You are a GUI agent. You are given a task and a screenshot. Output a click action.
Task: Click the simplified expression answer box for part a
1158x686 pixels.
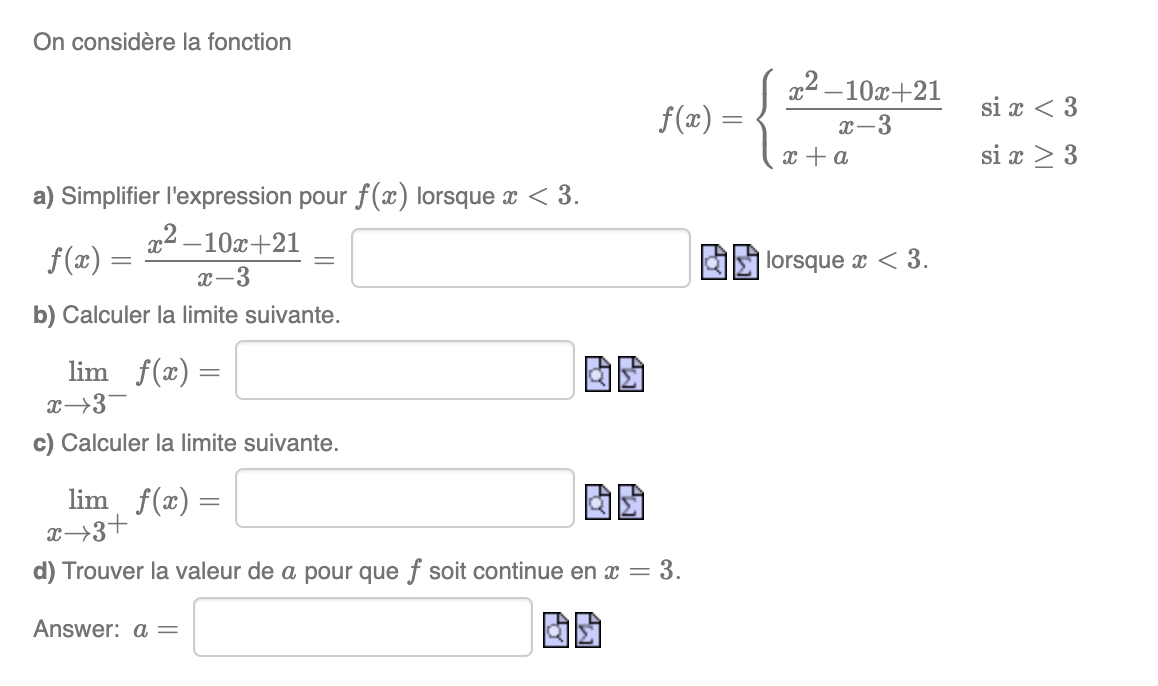point(520,258)
